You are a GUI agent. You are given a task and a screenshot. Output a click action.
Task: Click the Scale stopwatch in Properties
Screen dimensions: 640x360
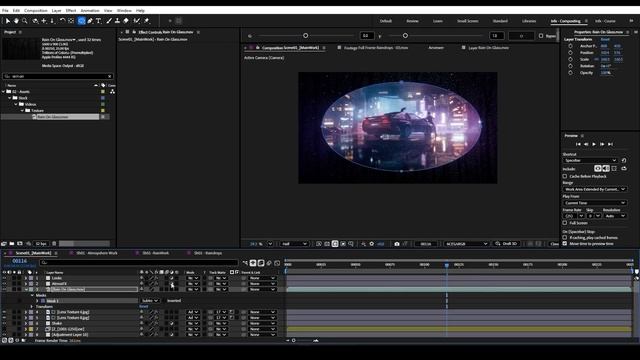click(x=570, y=59)
